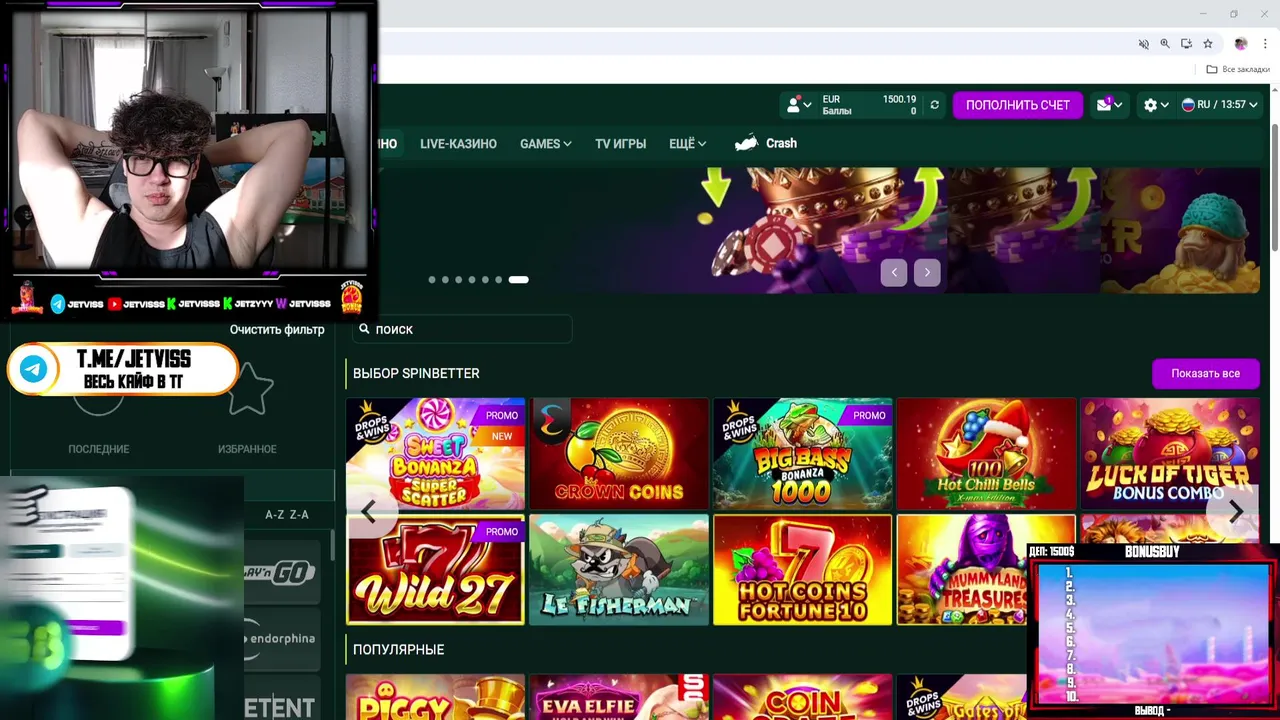
Task: Click Очистить фильтр link
Action: [277, 330]
